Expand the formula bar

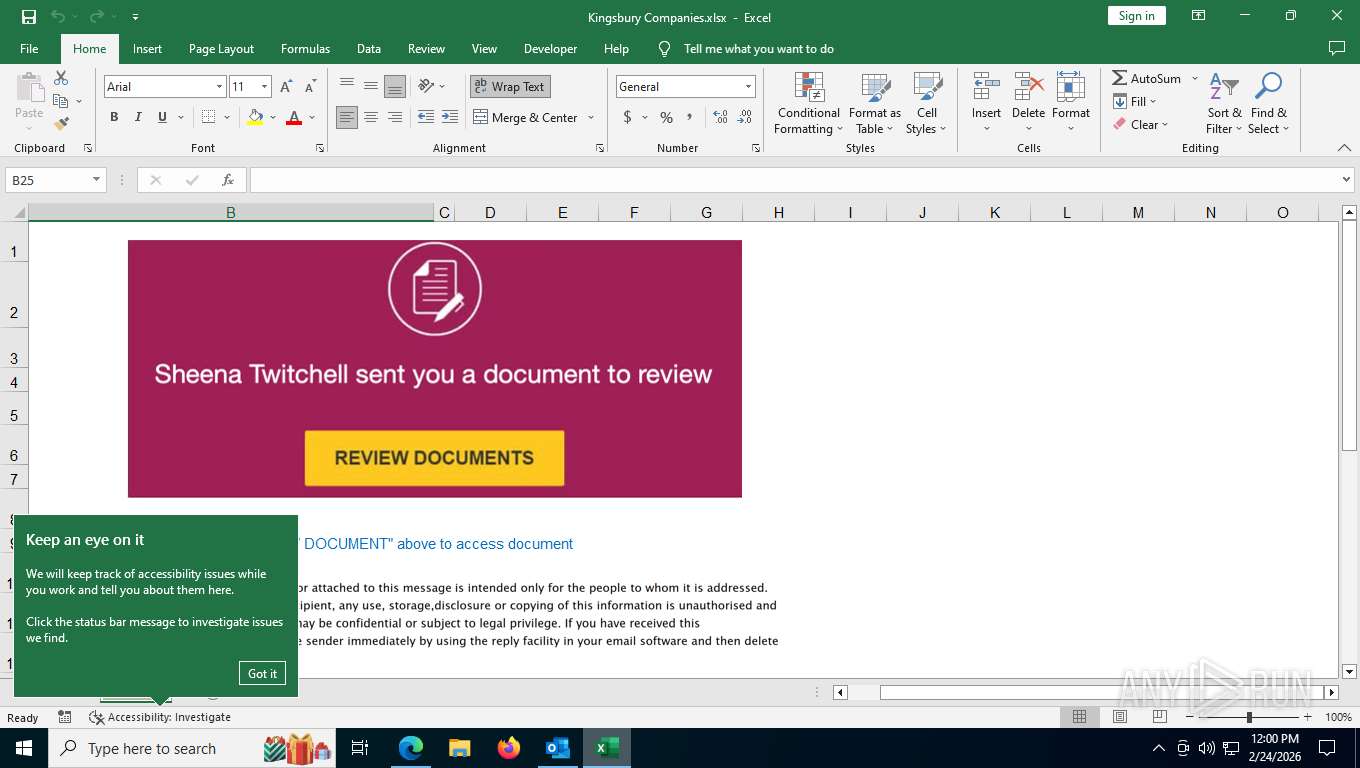[1345, 180]
